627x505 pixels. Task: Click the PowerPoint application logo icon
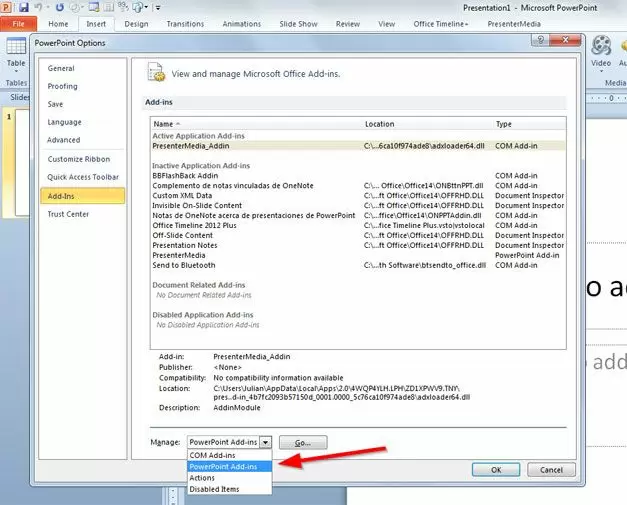(6, 7)
